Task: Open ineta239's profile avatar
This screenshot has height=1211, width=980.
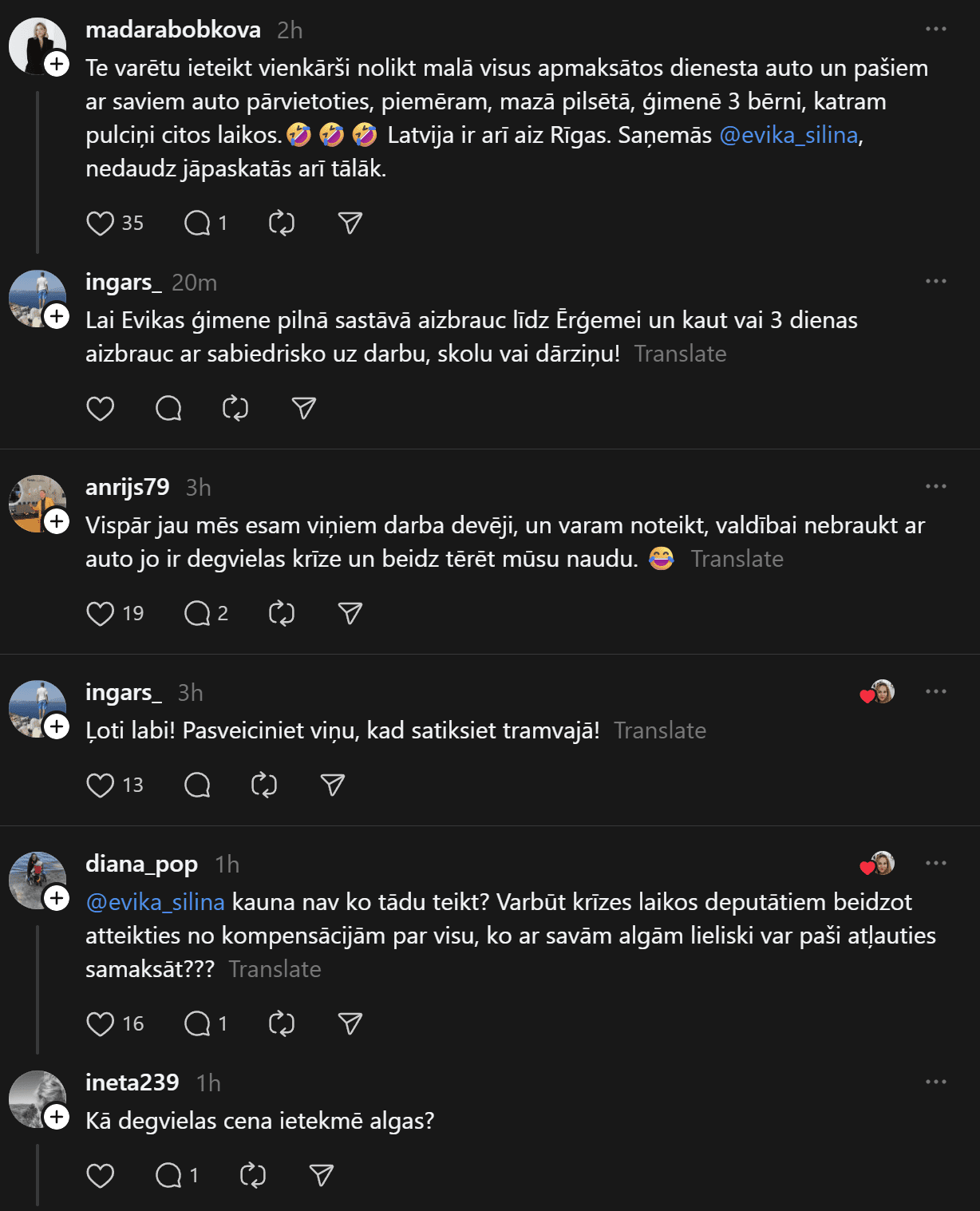Action: pos(37,1099)
